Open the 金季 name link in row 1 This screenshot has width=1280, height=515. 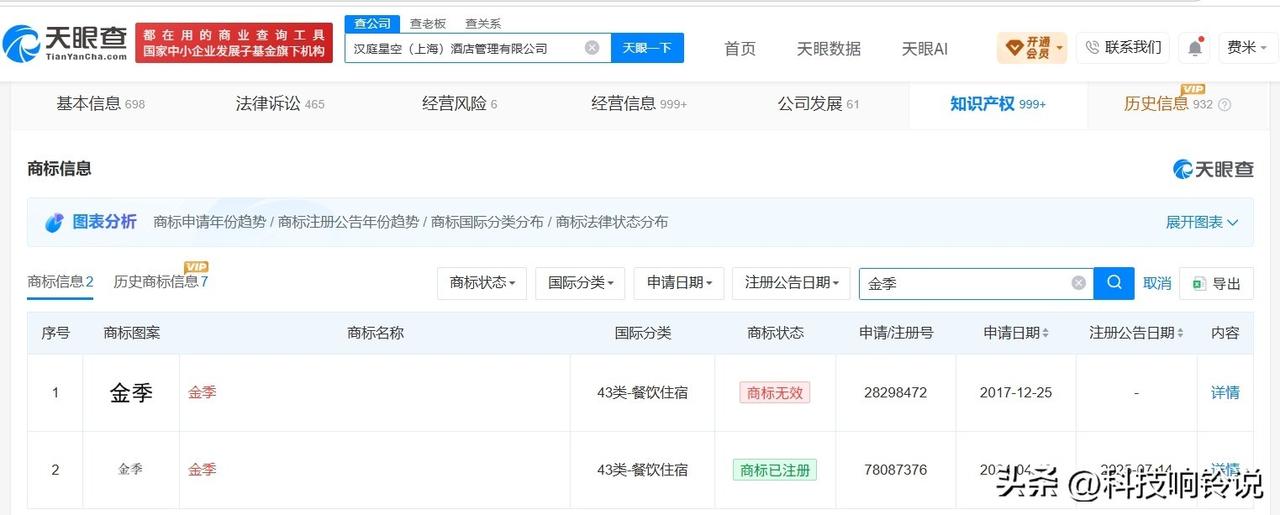[x=202, y=393]
